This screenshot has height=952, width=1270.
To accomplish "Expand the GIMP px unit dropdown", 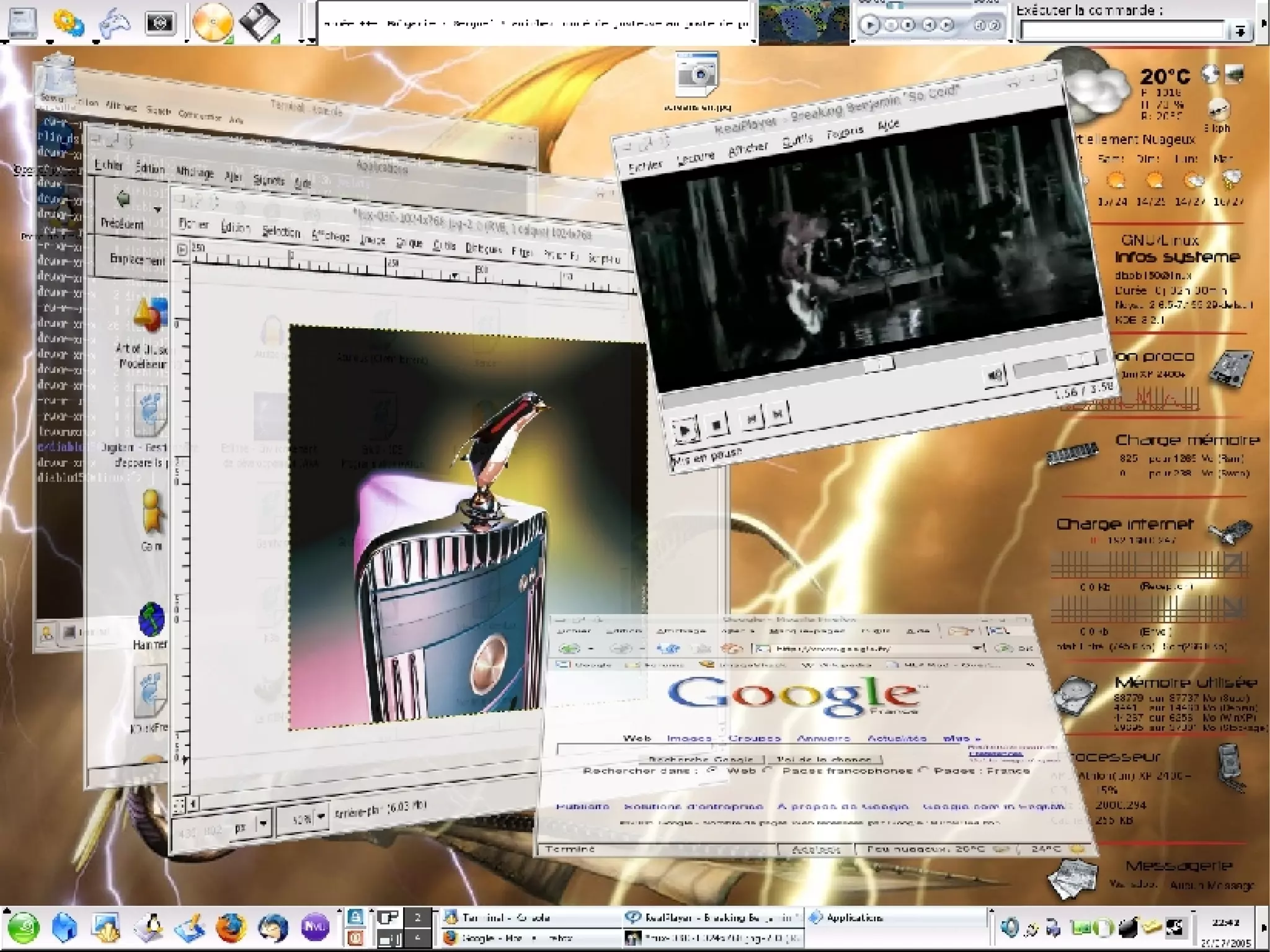I will tap(264, 823).
